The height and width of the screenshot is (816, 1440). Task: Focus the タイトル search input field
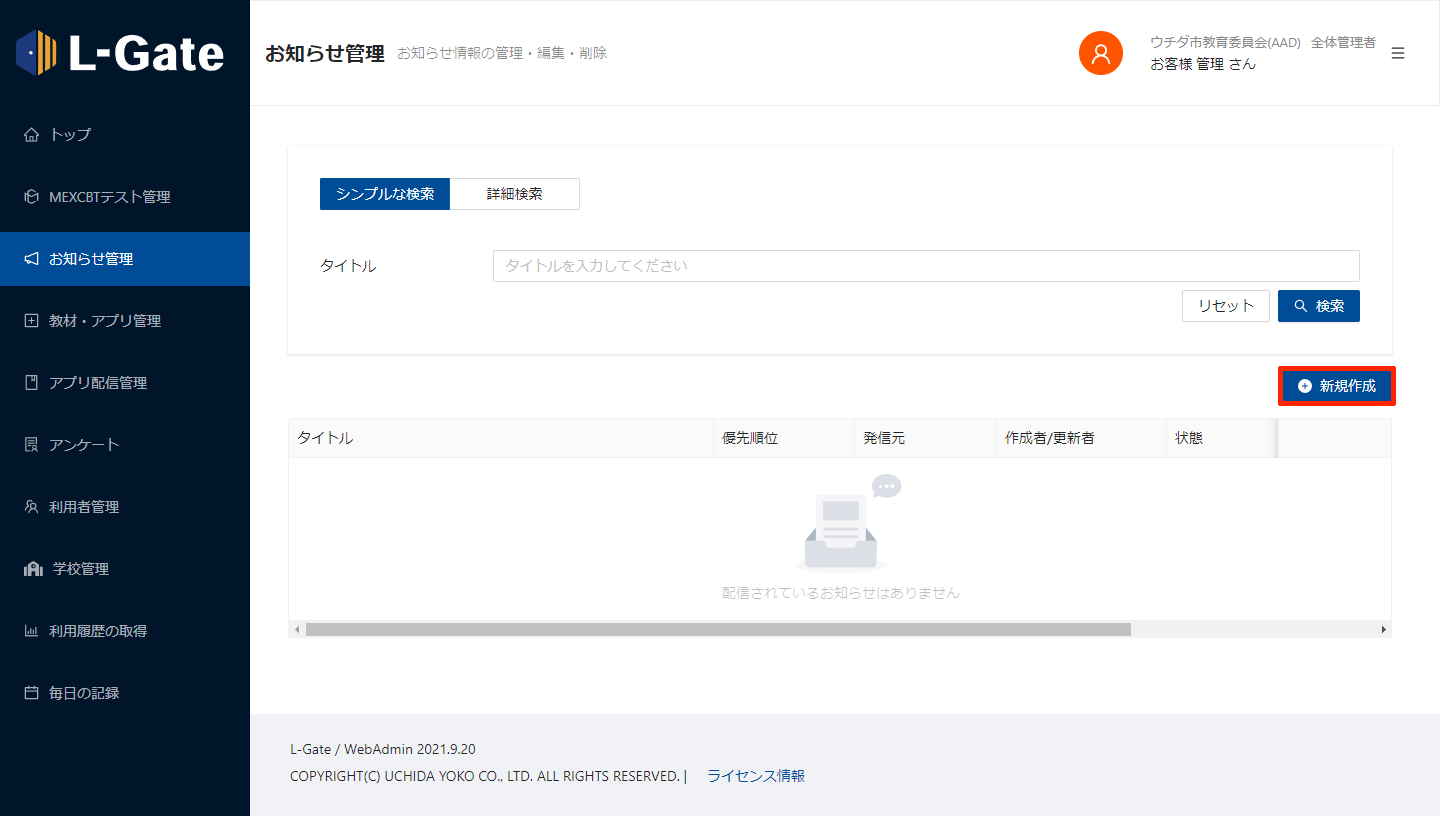(925, 266)
